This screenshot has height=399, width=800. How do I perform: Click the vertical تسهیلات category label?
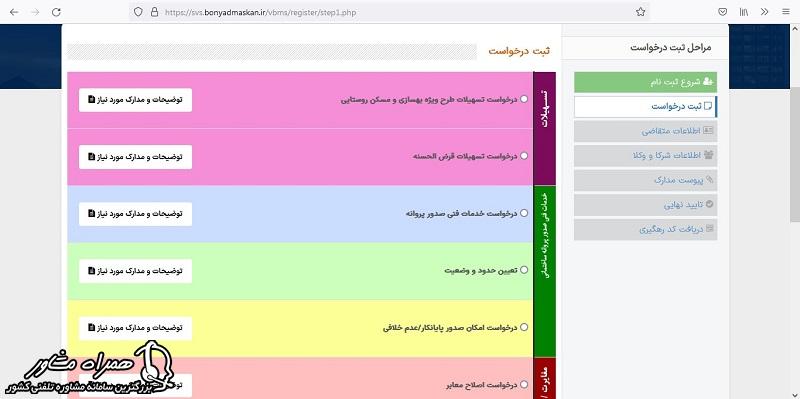pyautogui.click(x=544, y=128)
